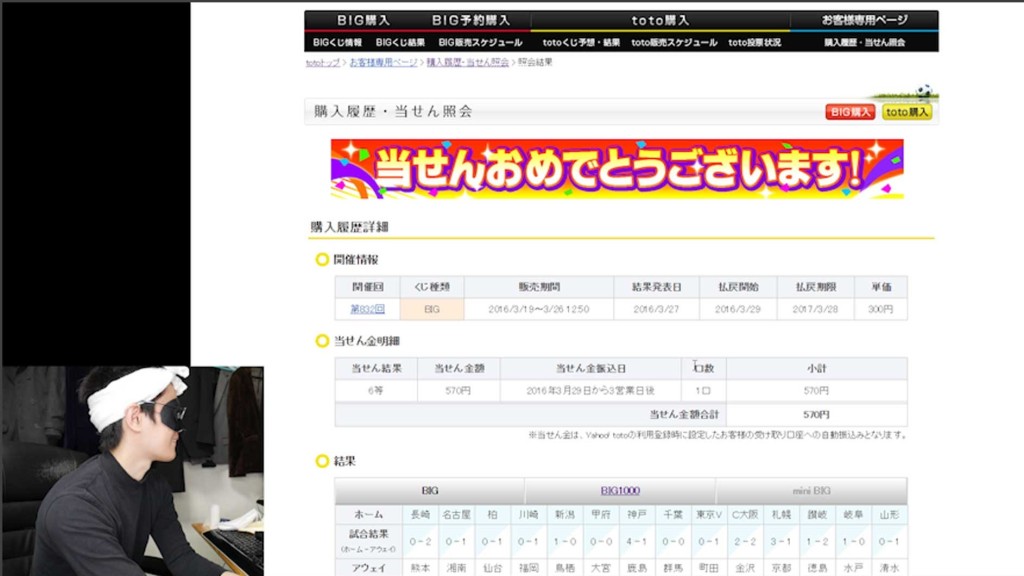Open BIG販売スケジュール submenu link

480,43
